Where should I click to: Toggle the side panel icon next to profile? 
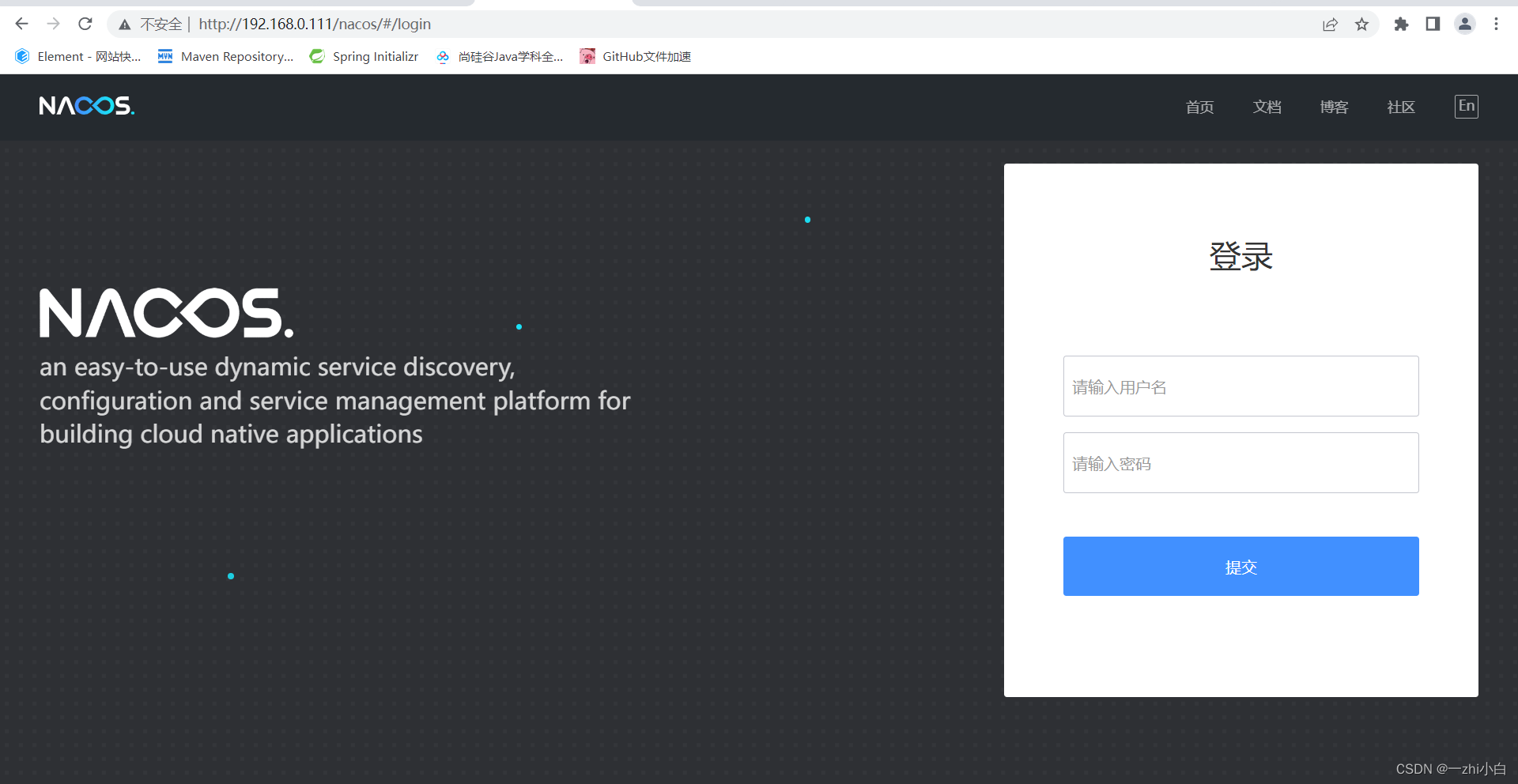pos(1433,24)
